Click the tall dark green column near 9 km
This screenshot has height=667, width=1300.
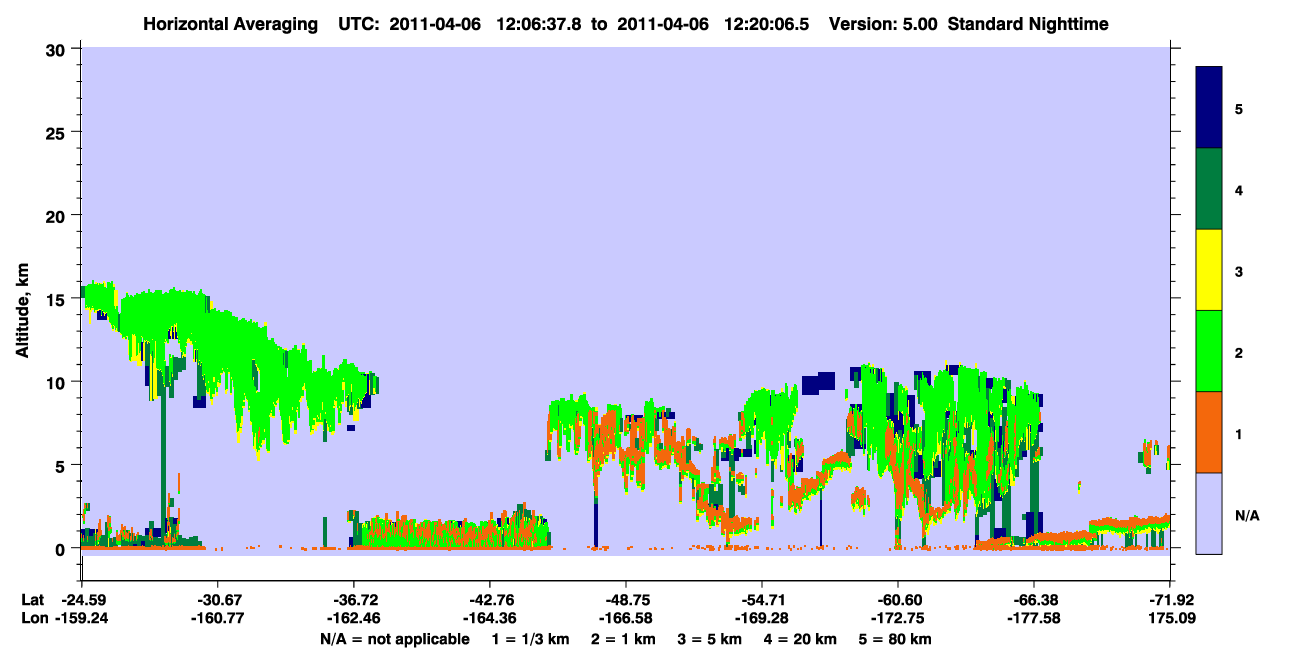pos(163,450)
